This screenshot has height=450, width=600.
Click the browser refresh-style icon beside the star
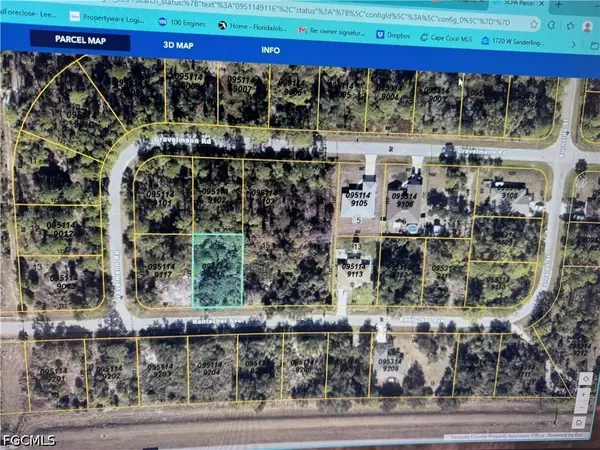click(x=551, y=25)
